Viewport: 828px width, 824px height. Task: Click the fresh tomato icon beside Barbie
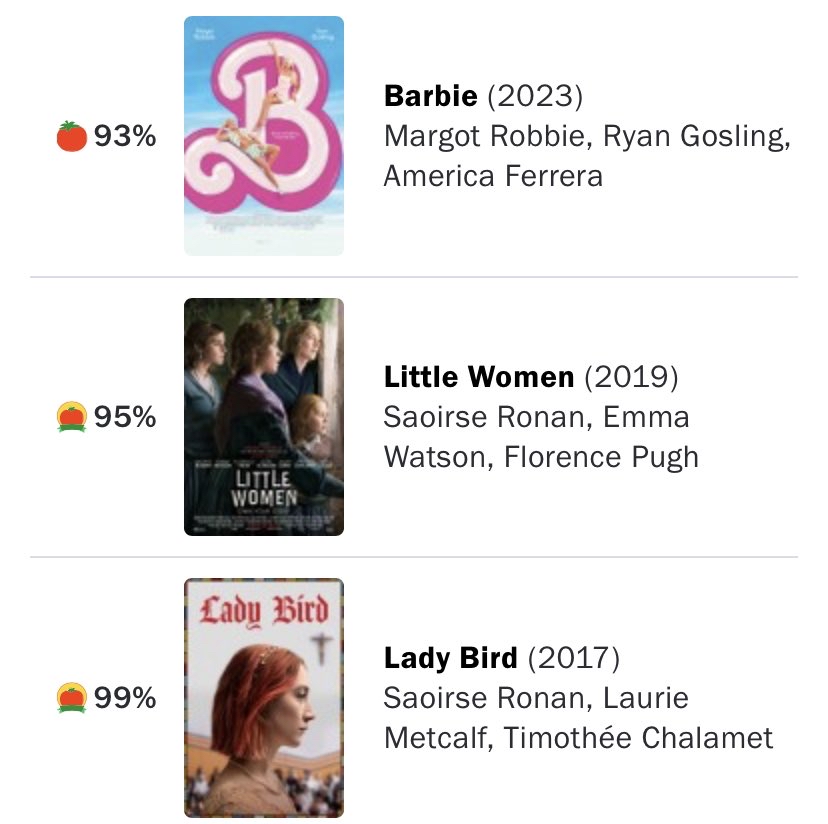coord(72,136)
